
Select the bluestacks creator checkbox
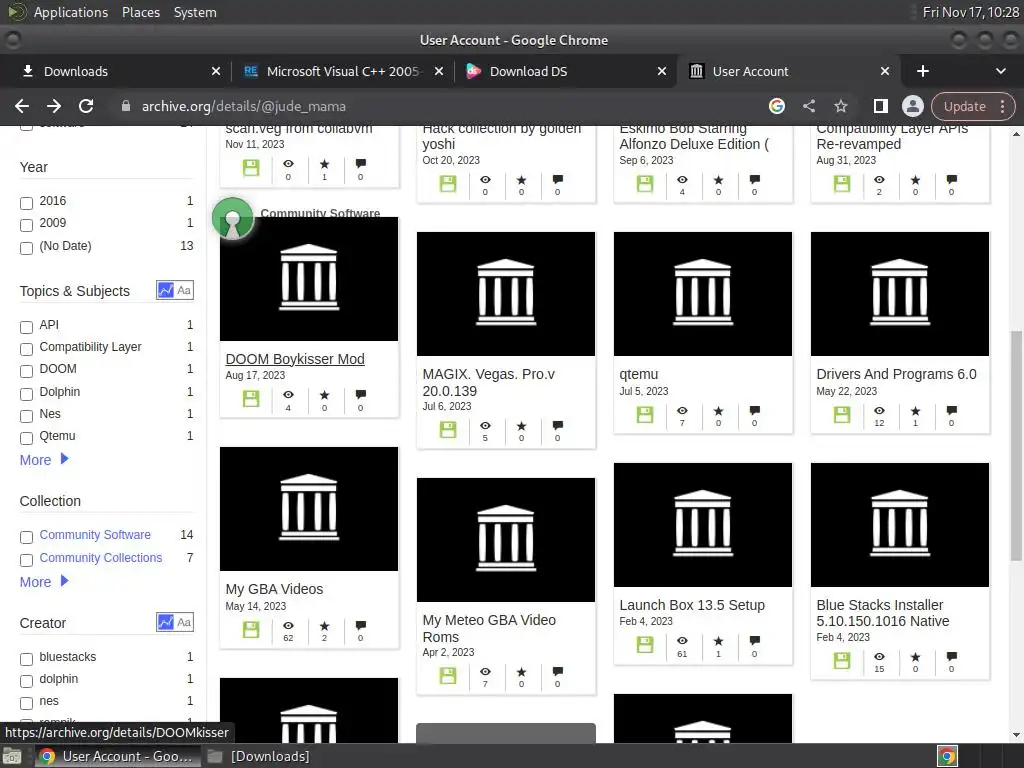(x=26, y=659)
